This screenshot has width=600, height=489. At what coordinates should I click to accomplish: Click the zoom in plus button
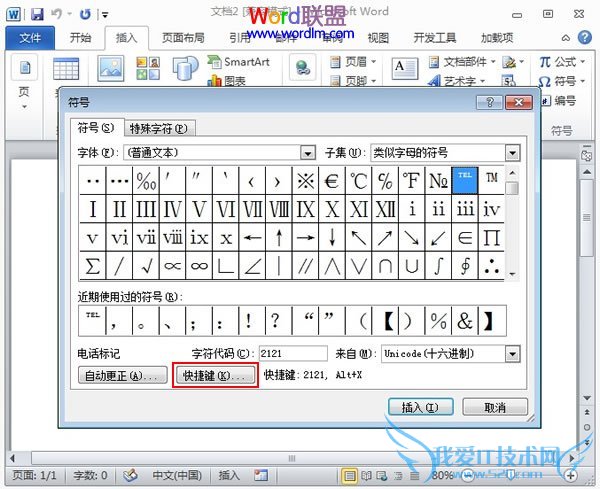click(571, 475)
